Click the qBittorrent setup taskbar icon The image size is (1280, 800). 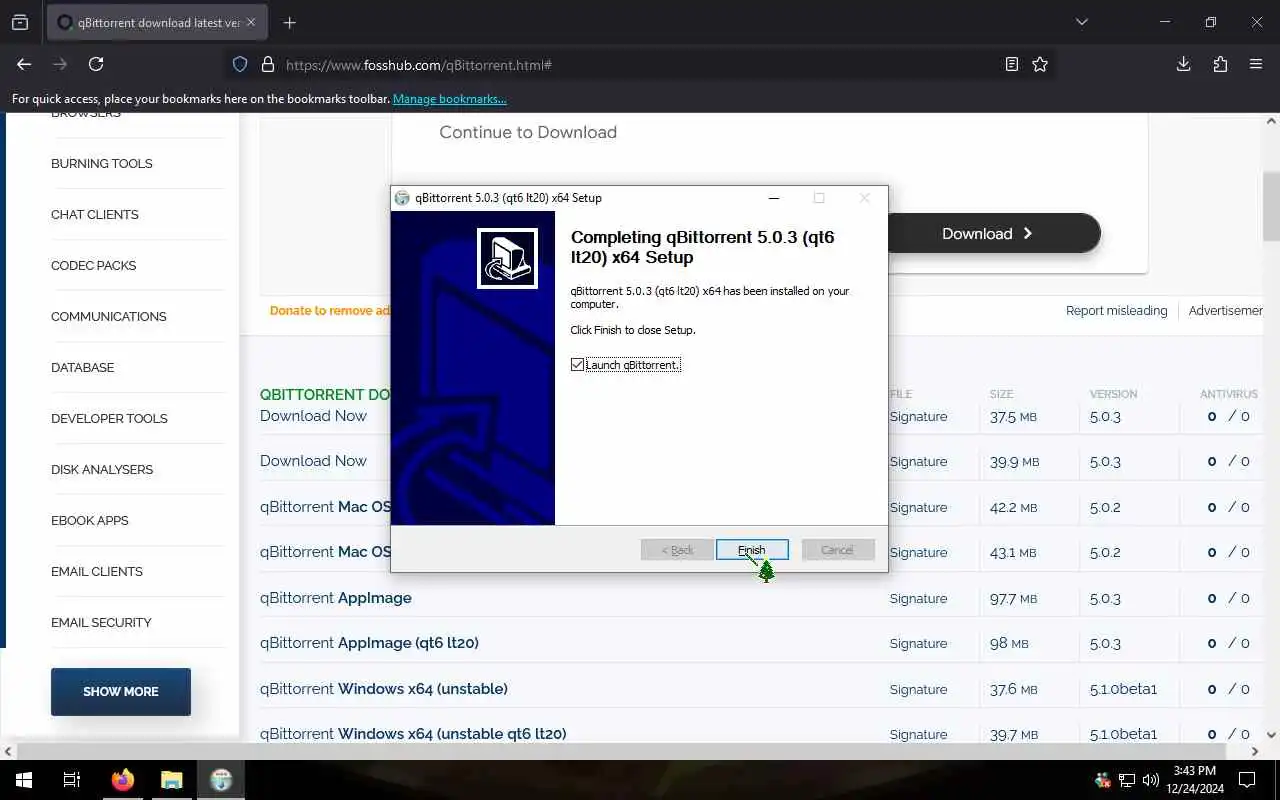[x=221, y=780]
